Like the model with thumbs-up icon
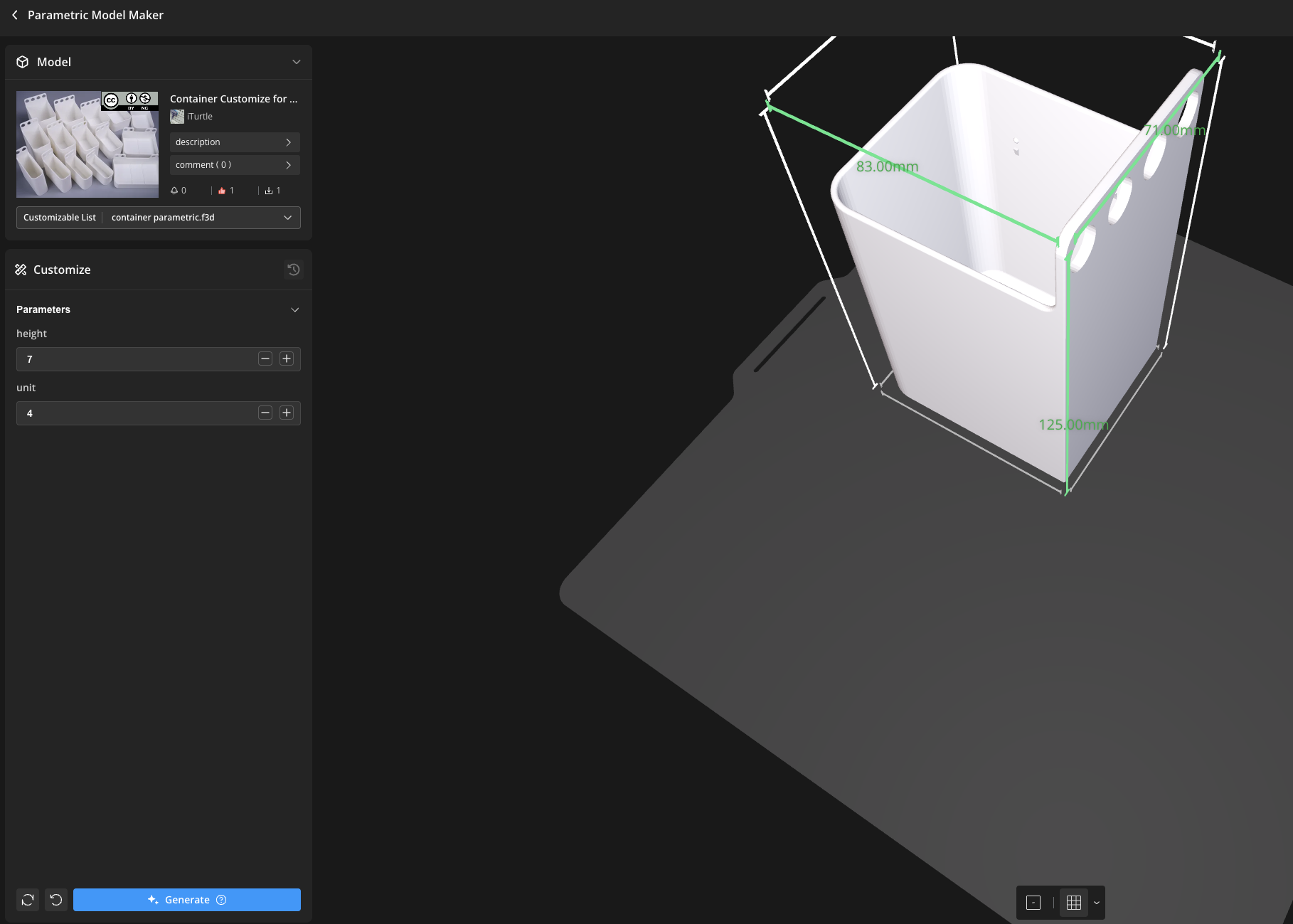This screenshot has height=924, width=1293. pyautogui.click(x=222, y=191)
